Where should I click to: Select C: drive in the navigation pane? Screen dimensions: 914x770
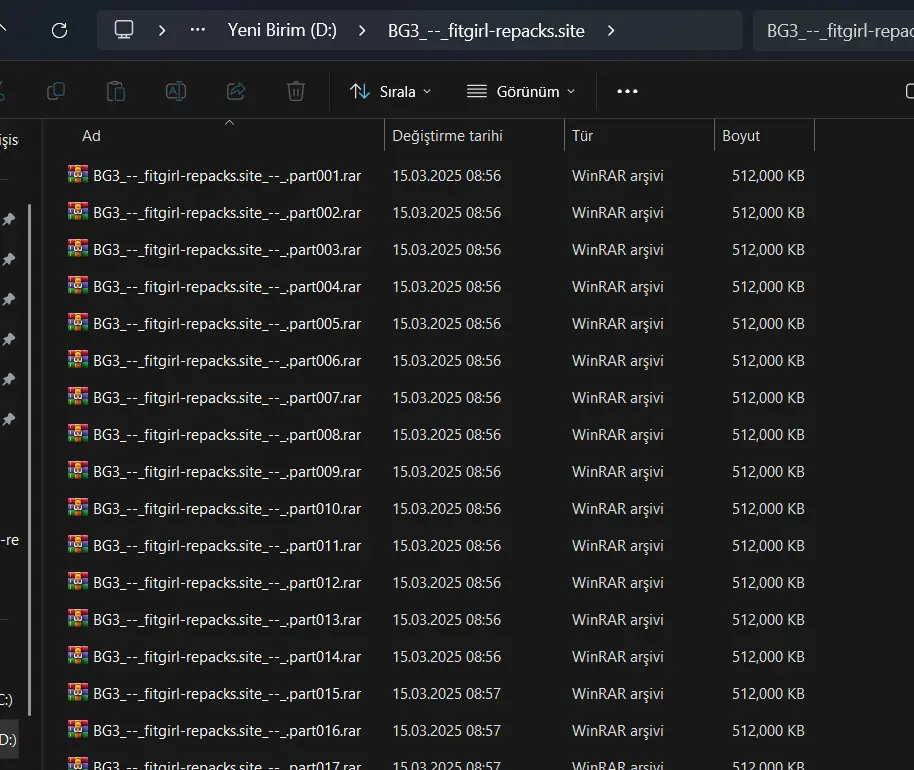point(6,700)
